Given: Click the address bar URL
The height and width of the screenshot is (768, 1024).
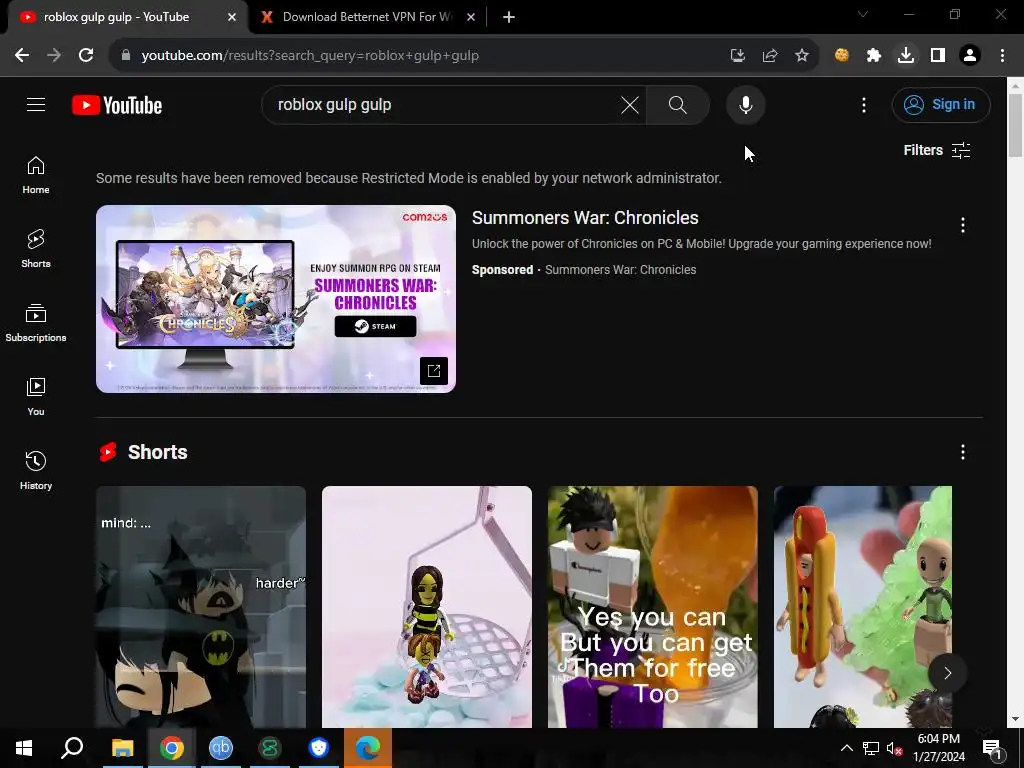Looking at the screenshot, I should (310, 56).
